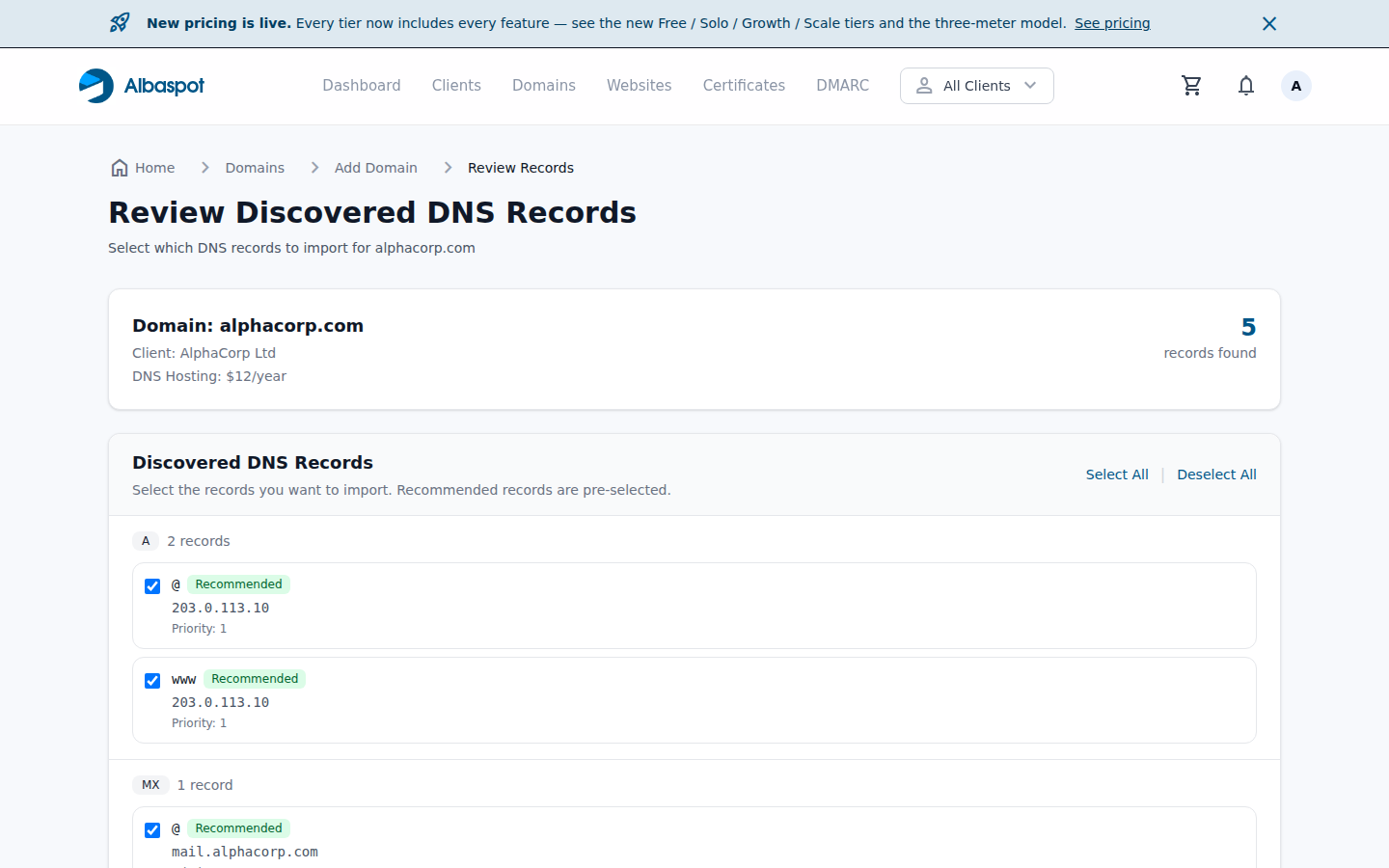Click the DNS Hosting: $12/year text
This screenshot has width=1389, height=868.
pyautogui.click(x=209, y=376)
